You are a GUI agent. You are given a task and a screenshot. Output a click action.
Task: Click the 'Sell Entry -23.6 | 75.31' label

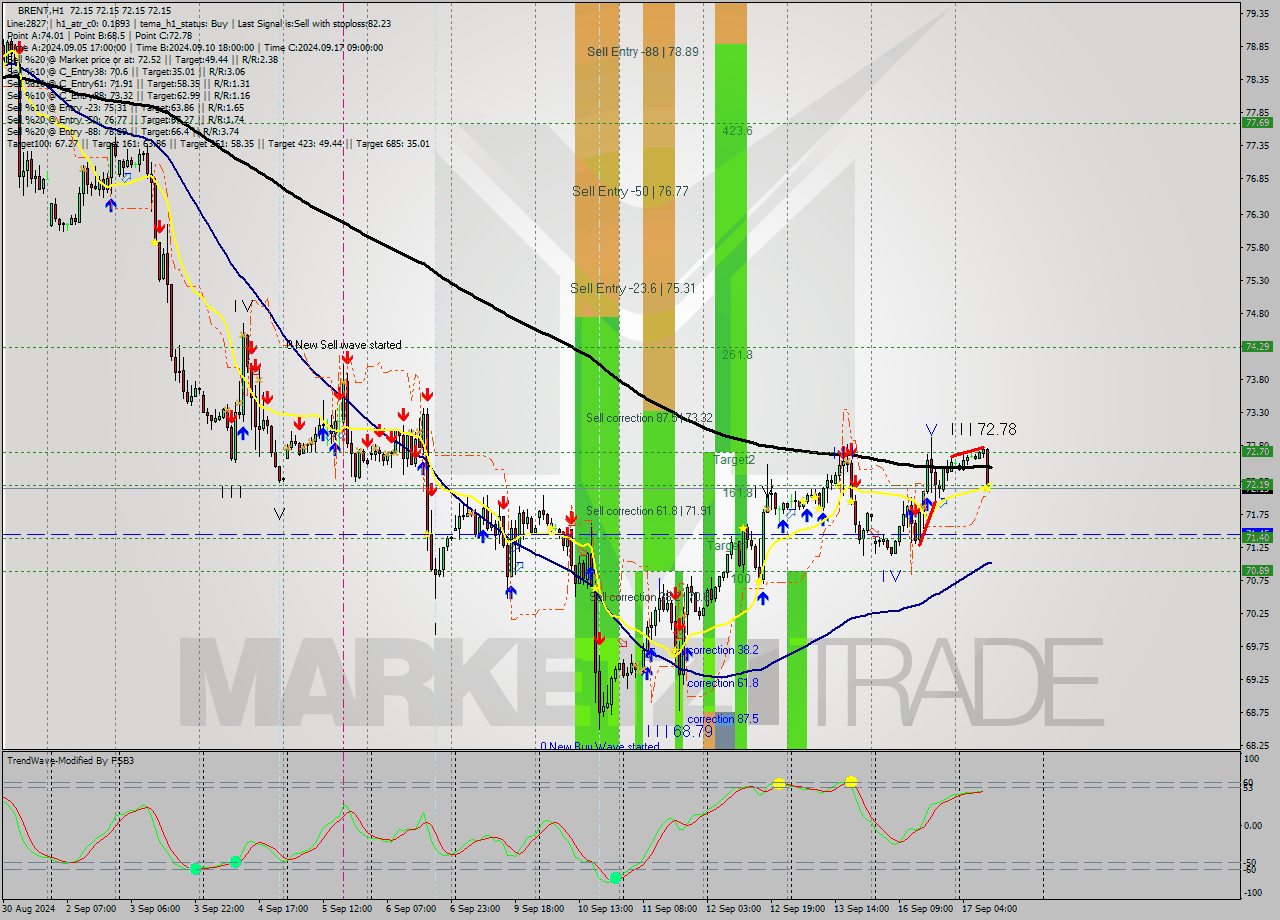coord(632,288)
